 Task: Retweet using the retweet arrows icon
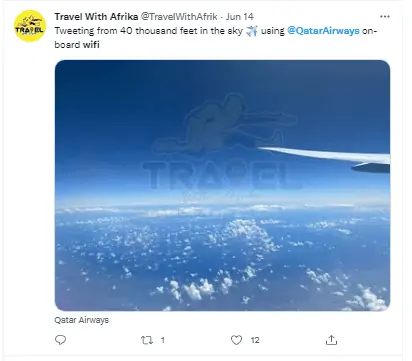[x=147, y=340]
